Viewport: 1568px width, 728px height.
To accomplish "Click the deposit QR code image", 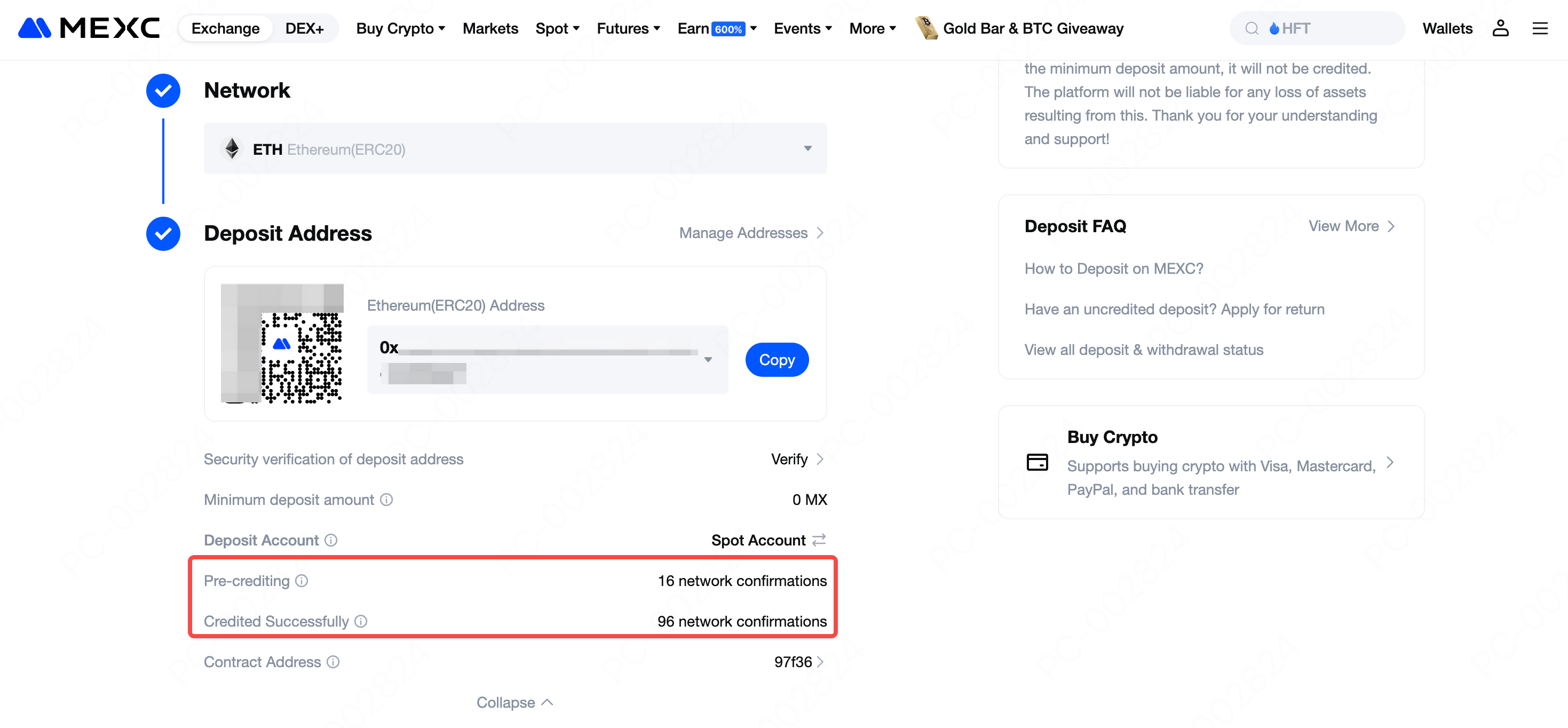I will (282, 343).
